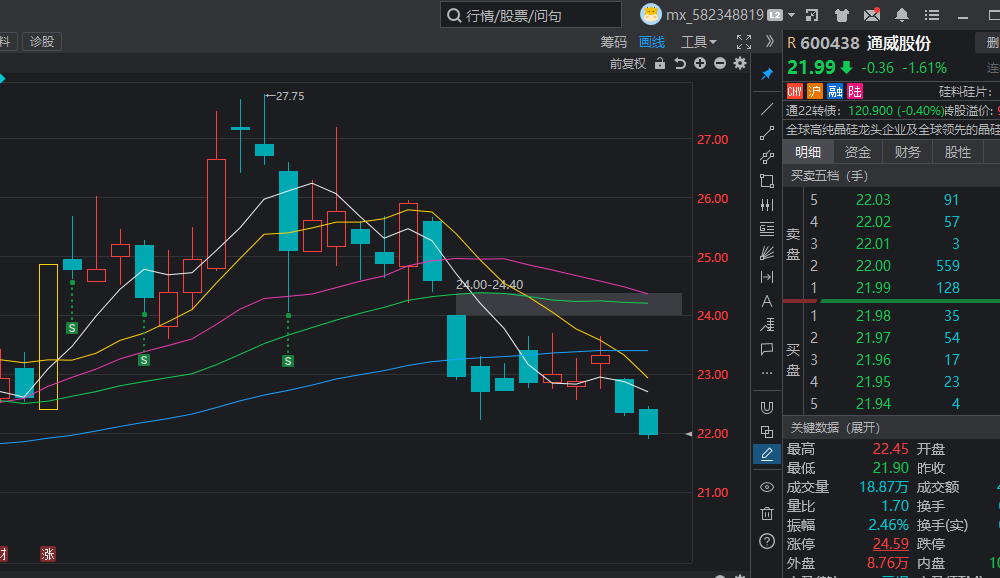Select the vertical bars measurement tool

tap(767, 205)
